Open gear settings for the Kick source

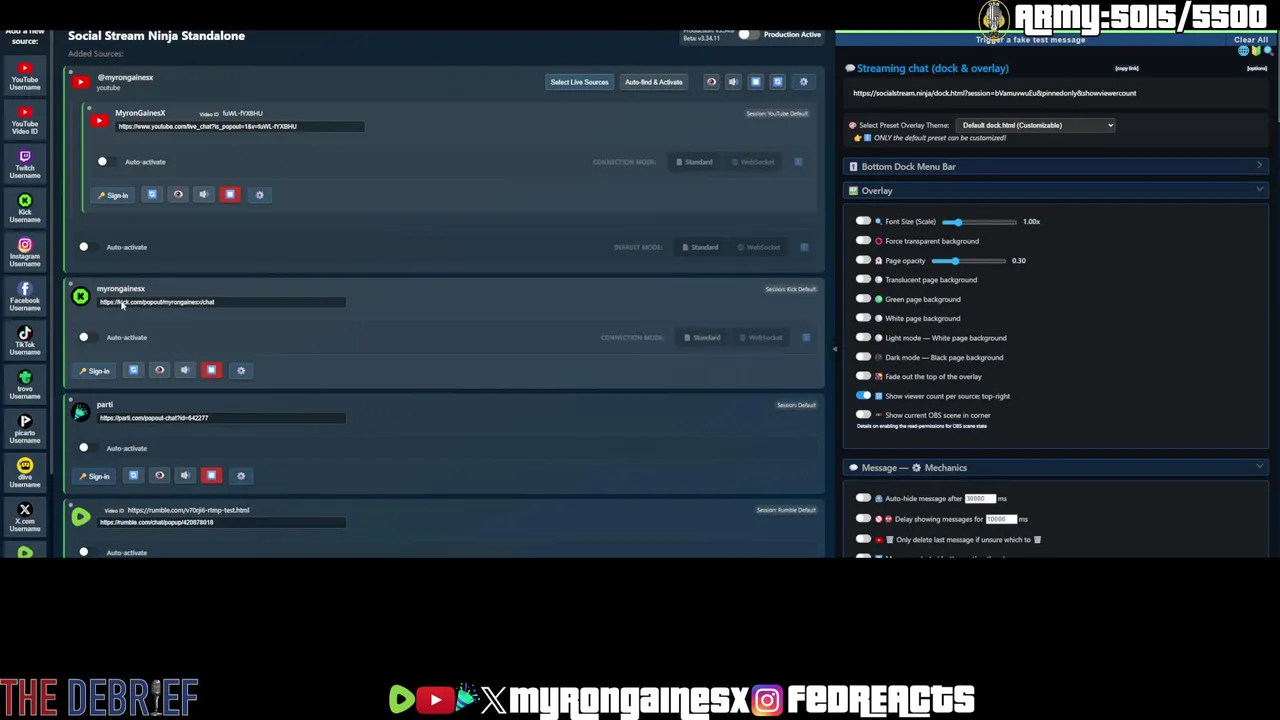point(240,371)
